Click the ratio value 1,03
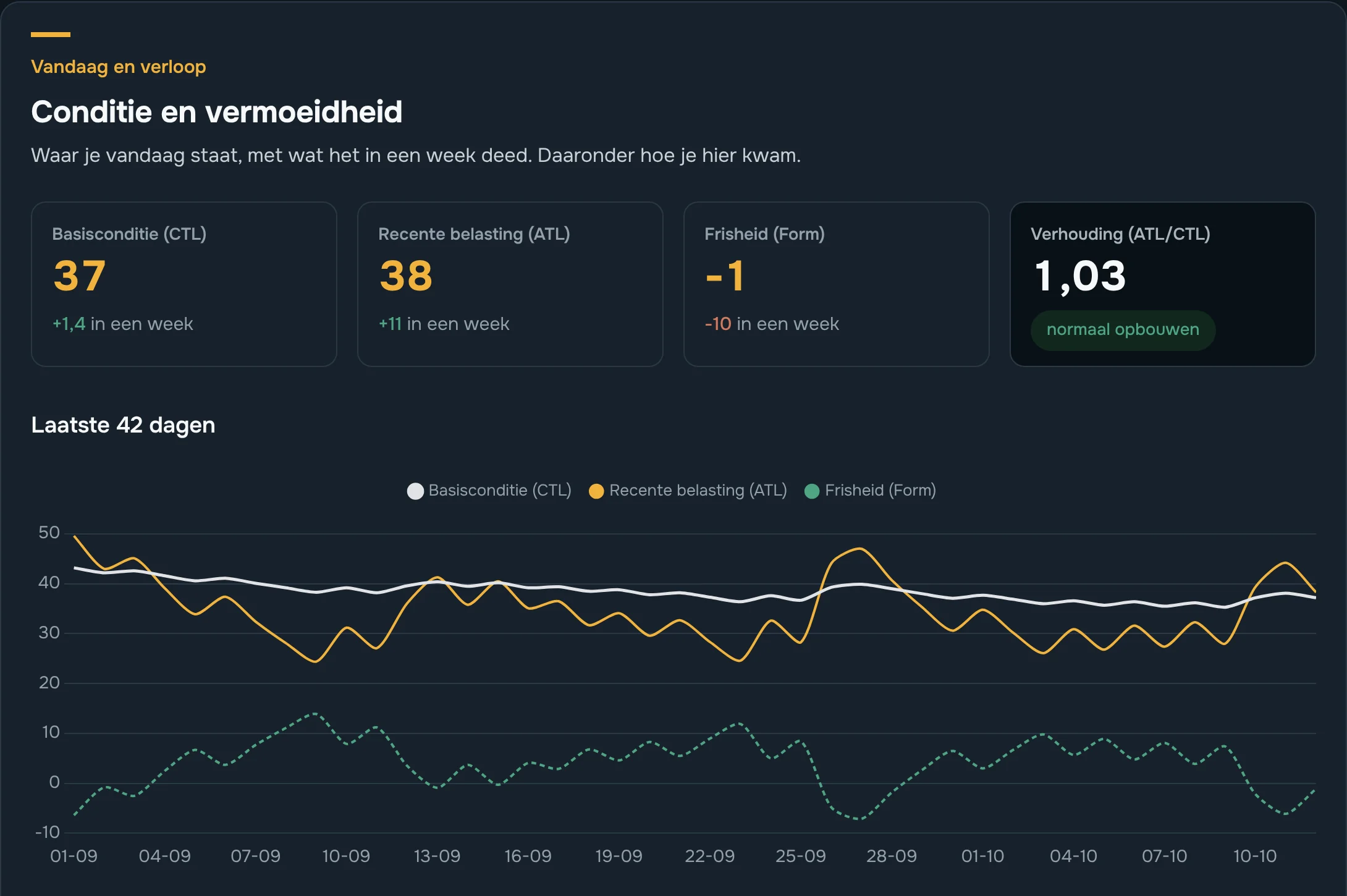Viewport: 1347px width, 896px height. (x=1080, y=276)
